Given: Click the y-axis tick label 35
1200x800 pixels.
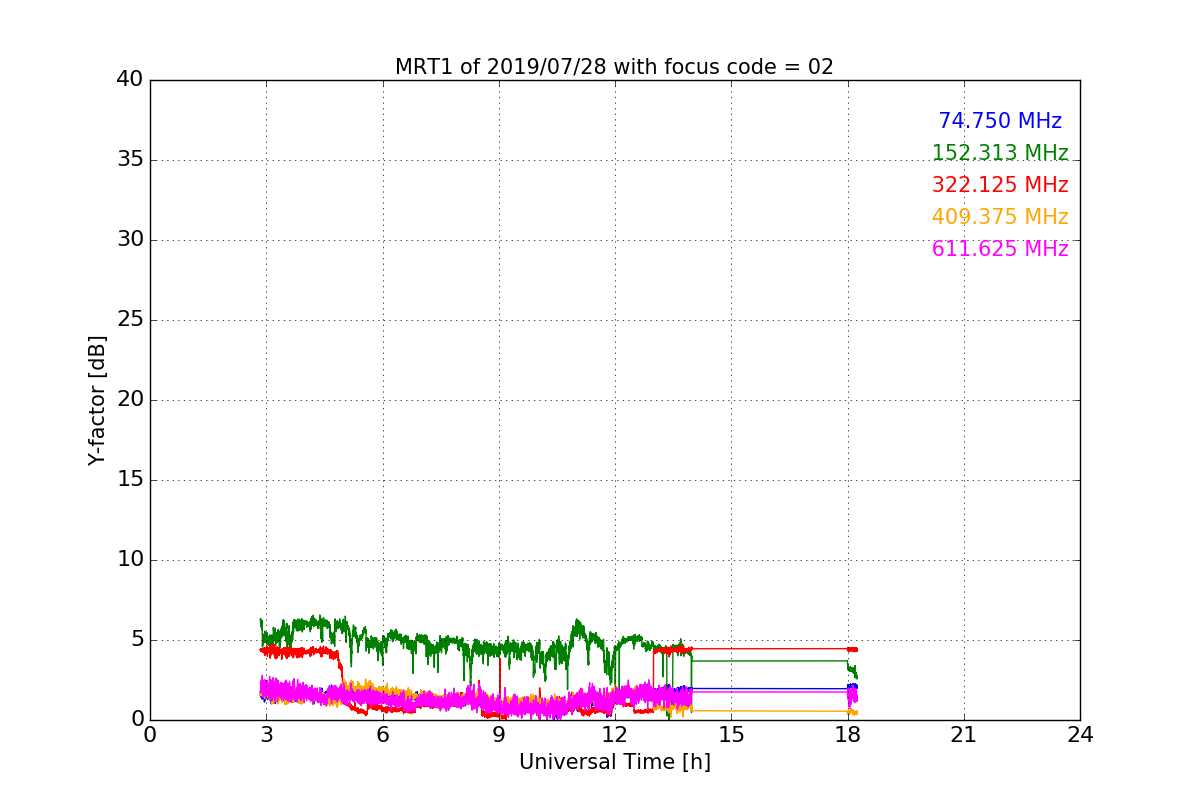Looking at the screenshot, I should point(130,160).
